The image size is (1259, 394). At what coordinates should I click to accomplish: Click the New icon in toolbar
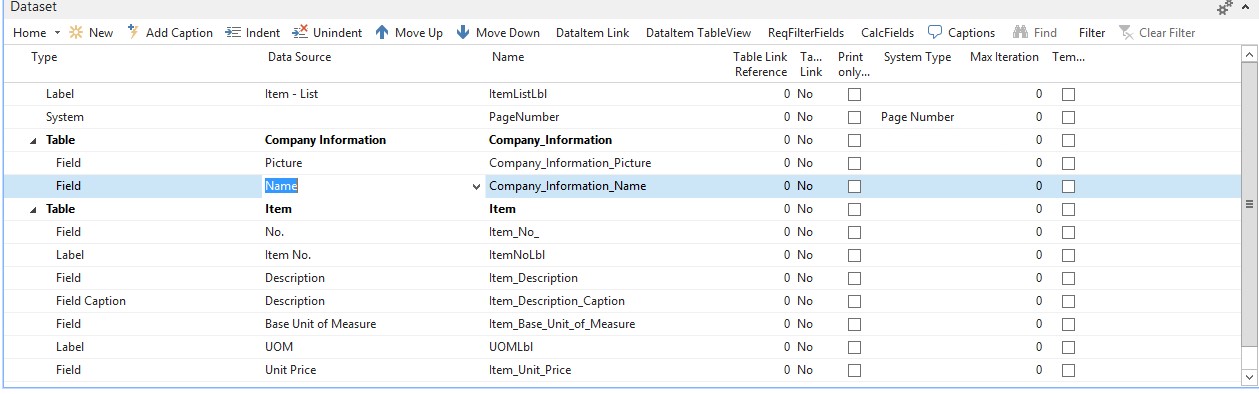76,33
